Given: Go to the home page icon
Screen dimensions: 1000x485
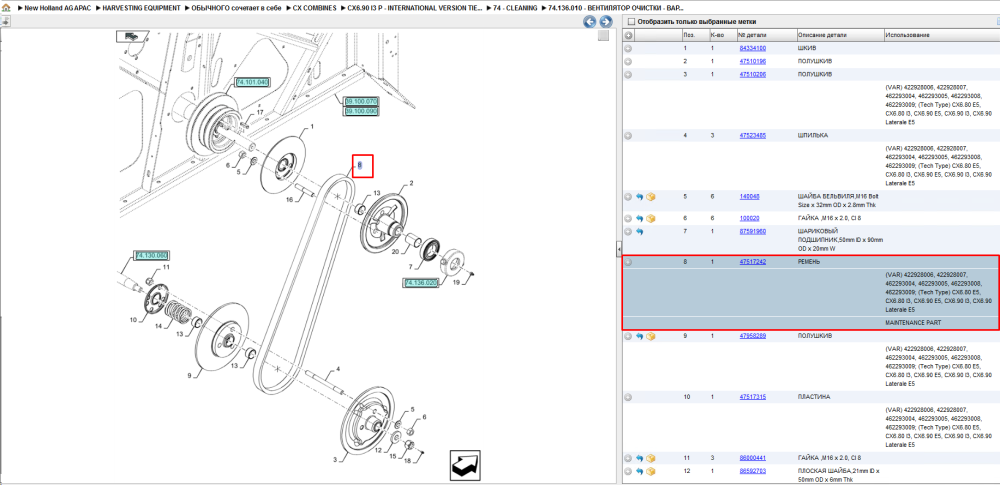Looking at the screenshot, I should [6, 8].
